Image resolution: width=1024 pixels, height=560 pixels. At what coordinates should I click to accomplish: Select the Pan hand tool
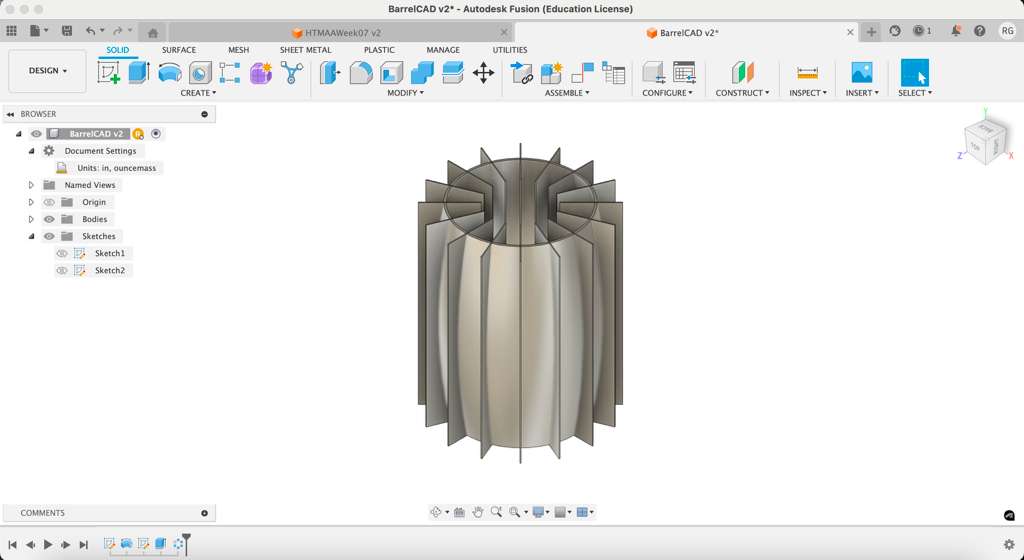tap(478, 512)
